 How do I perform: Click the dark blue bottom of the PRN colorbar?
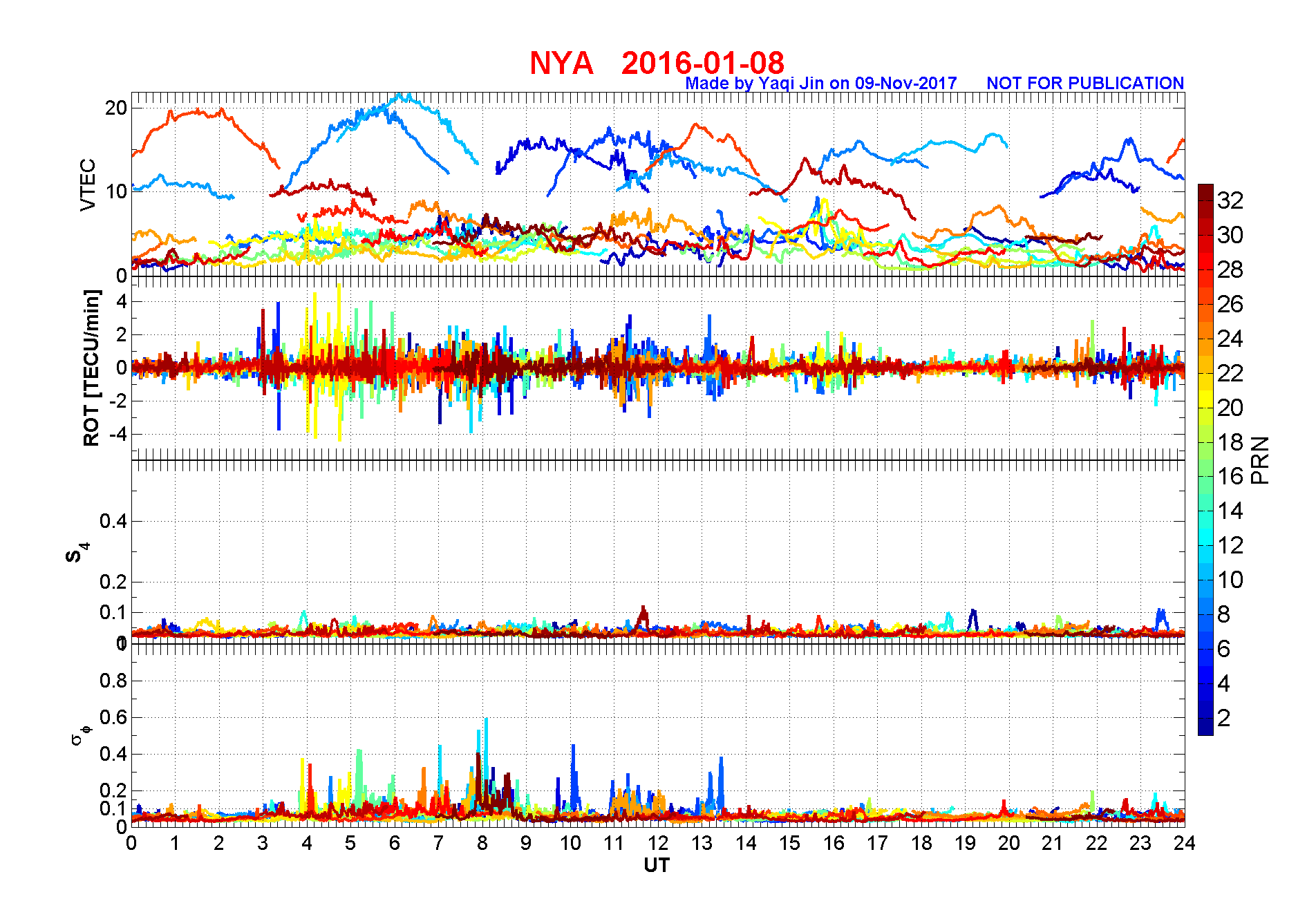[1205, 727]
